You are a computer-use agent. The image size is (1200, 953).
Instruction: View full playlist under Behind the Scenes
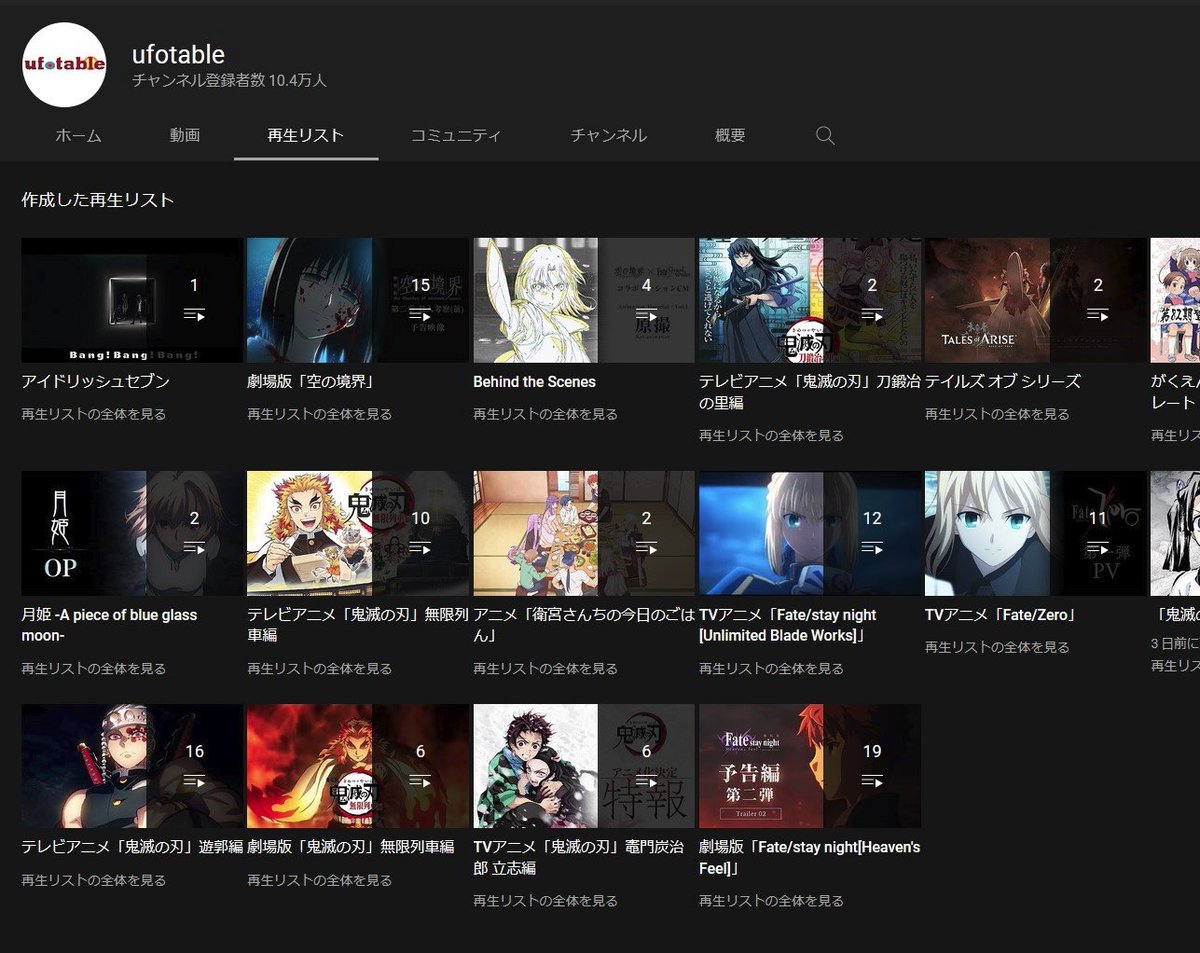[x=546, y=414]
